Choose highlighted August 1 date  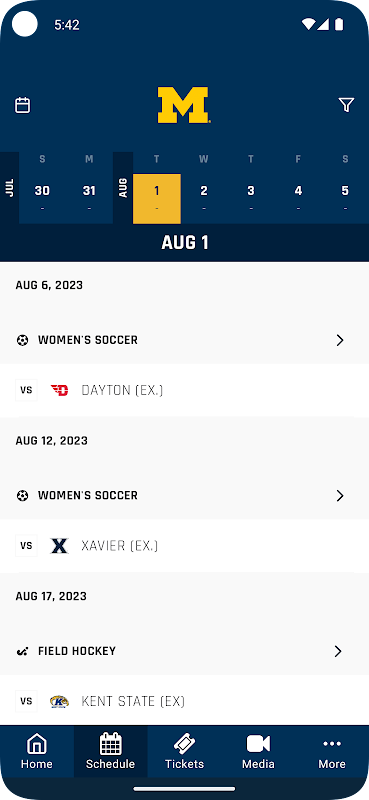157,198
